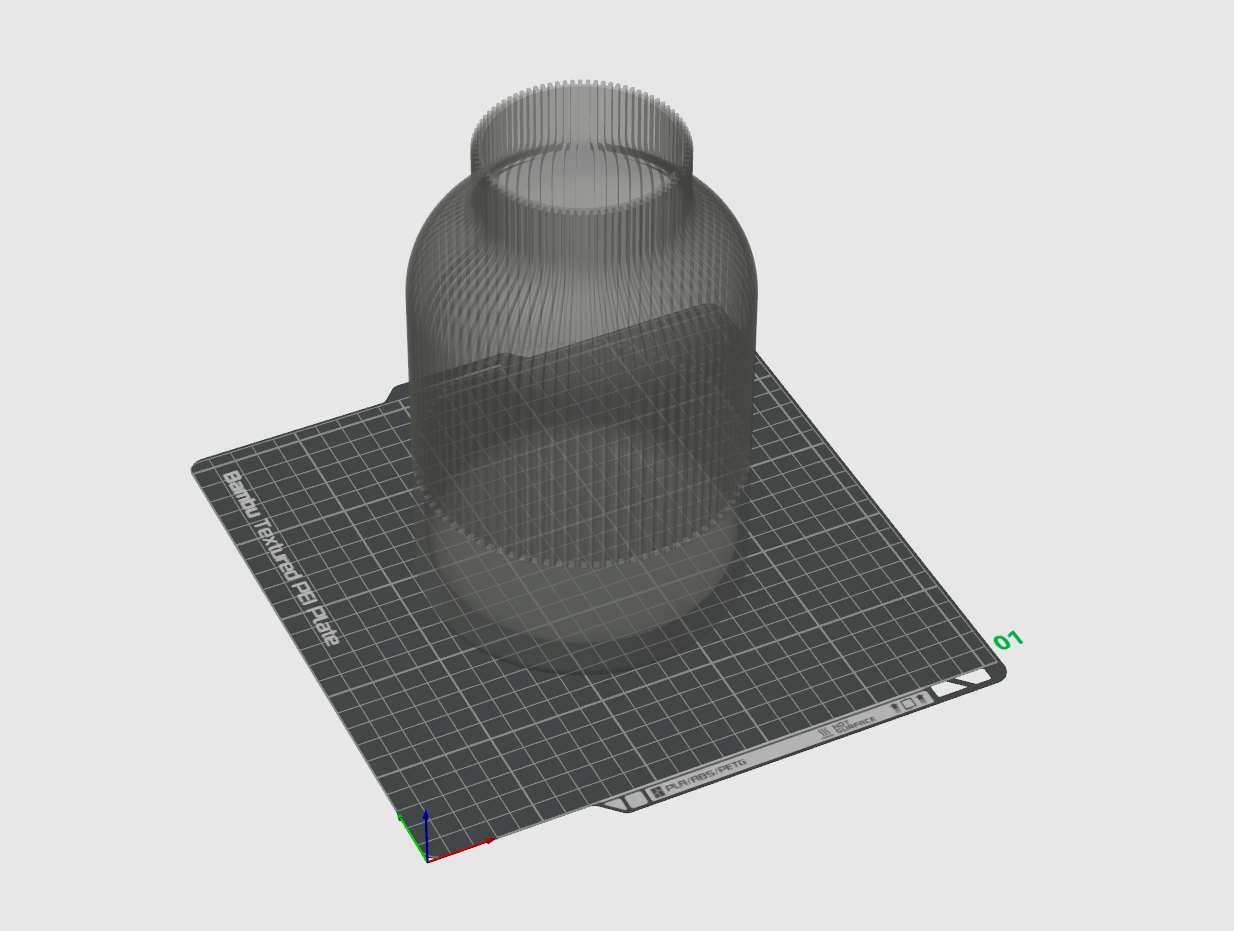1234x931 pixels.
Task: Click the green Y axis line
Action: coord(410,836)
